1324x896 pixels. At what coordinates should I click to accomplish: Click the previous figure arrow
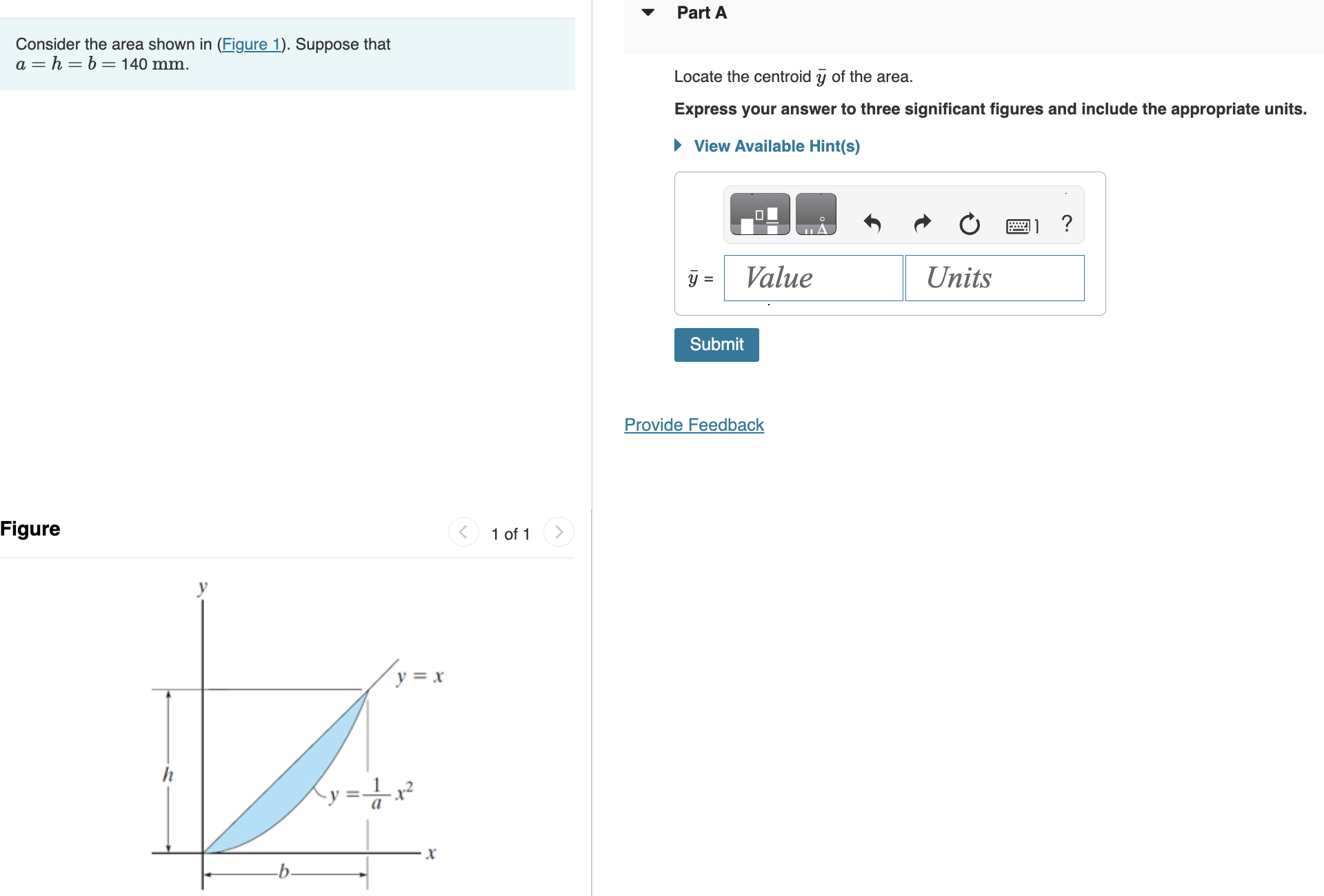(463, 531)
